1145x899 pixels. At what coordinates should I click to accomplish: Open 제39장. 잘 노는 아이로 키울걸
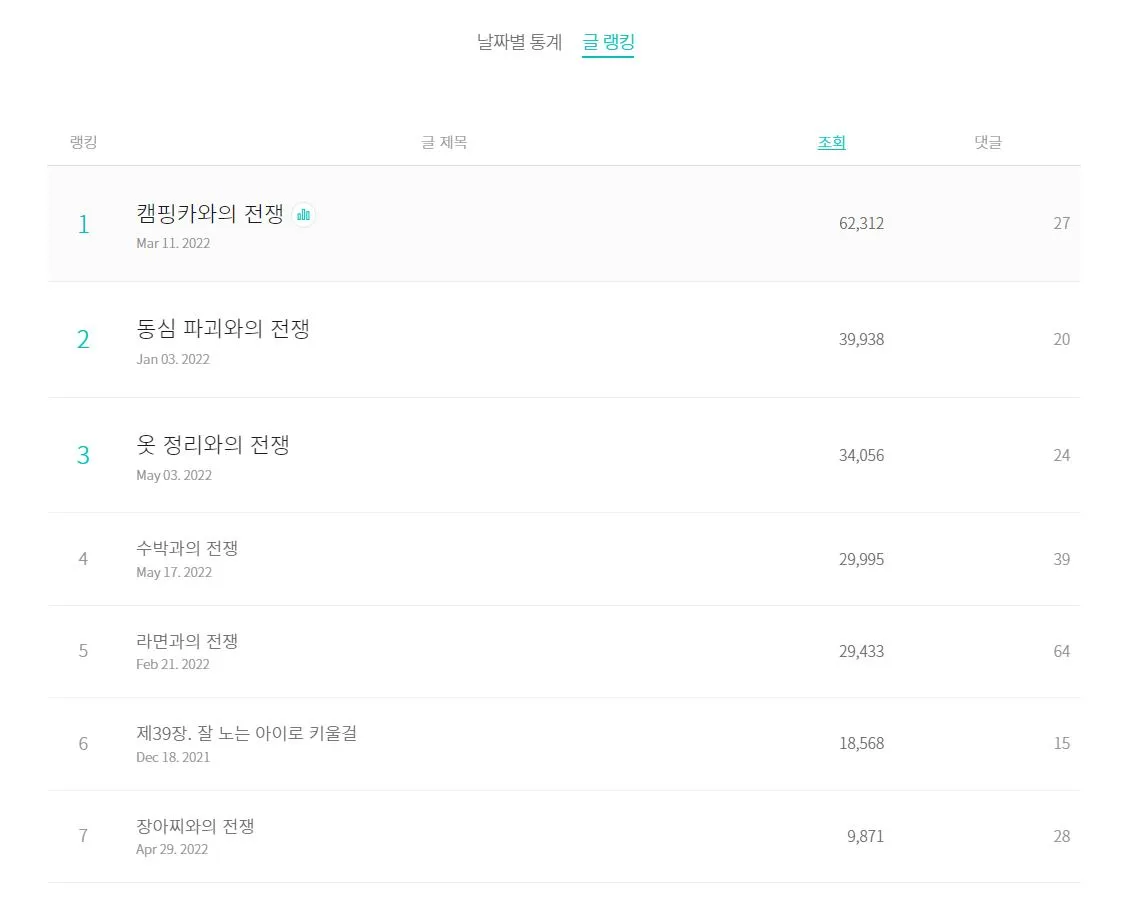point(246,733)
